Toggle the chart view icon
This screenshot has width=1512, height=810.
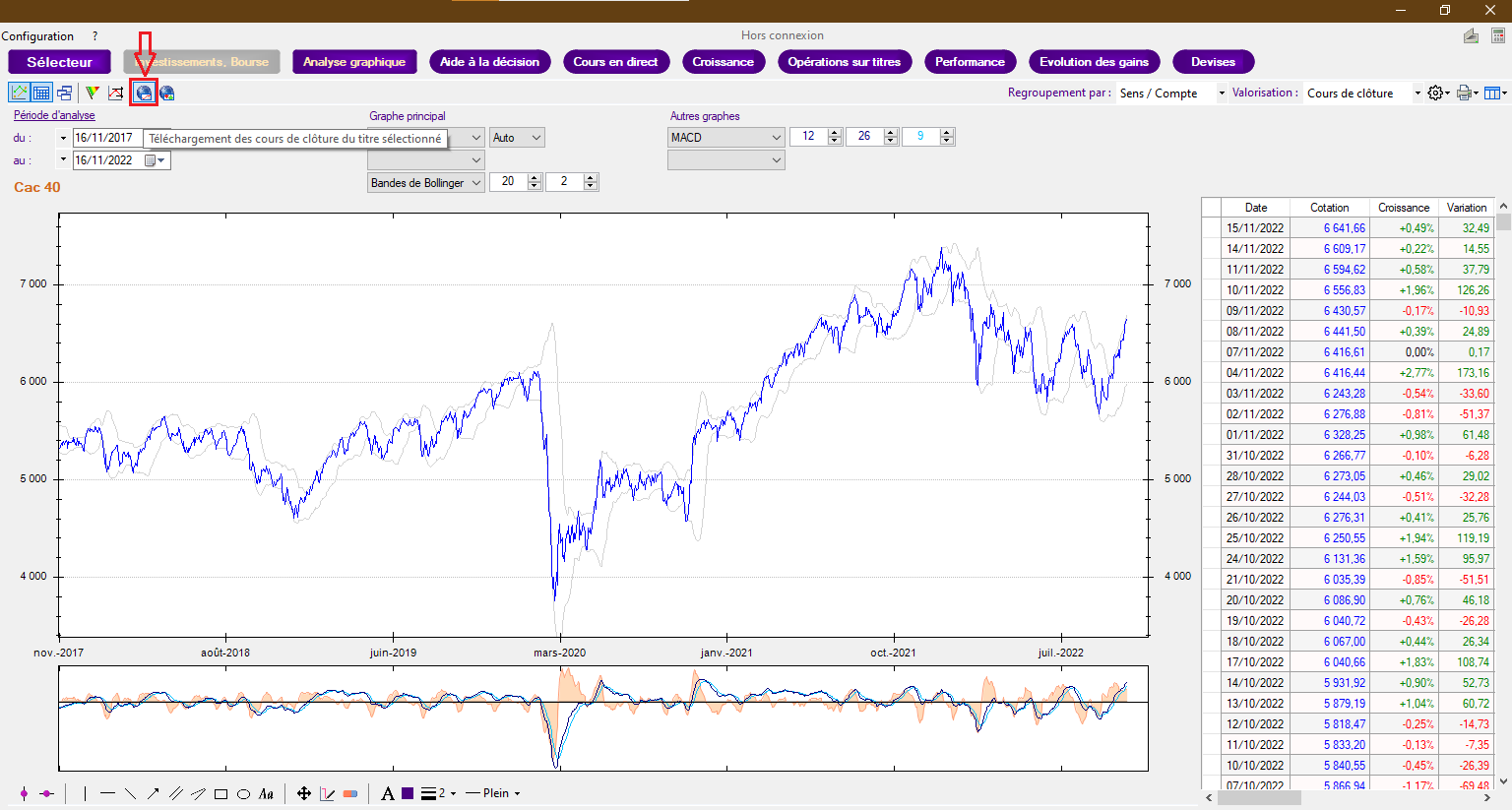(x=19, y=93)
